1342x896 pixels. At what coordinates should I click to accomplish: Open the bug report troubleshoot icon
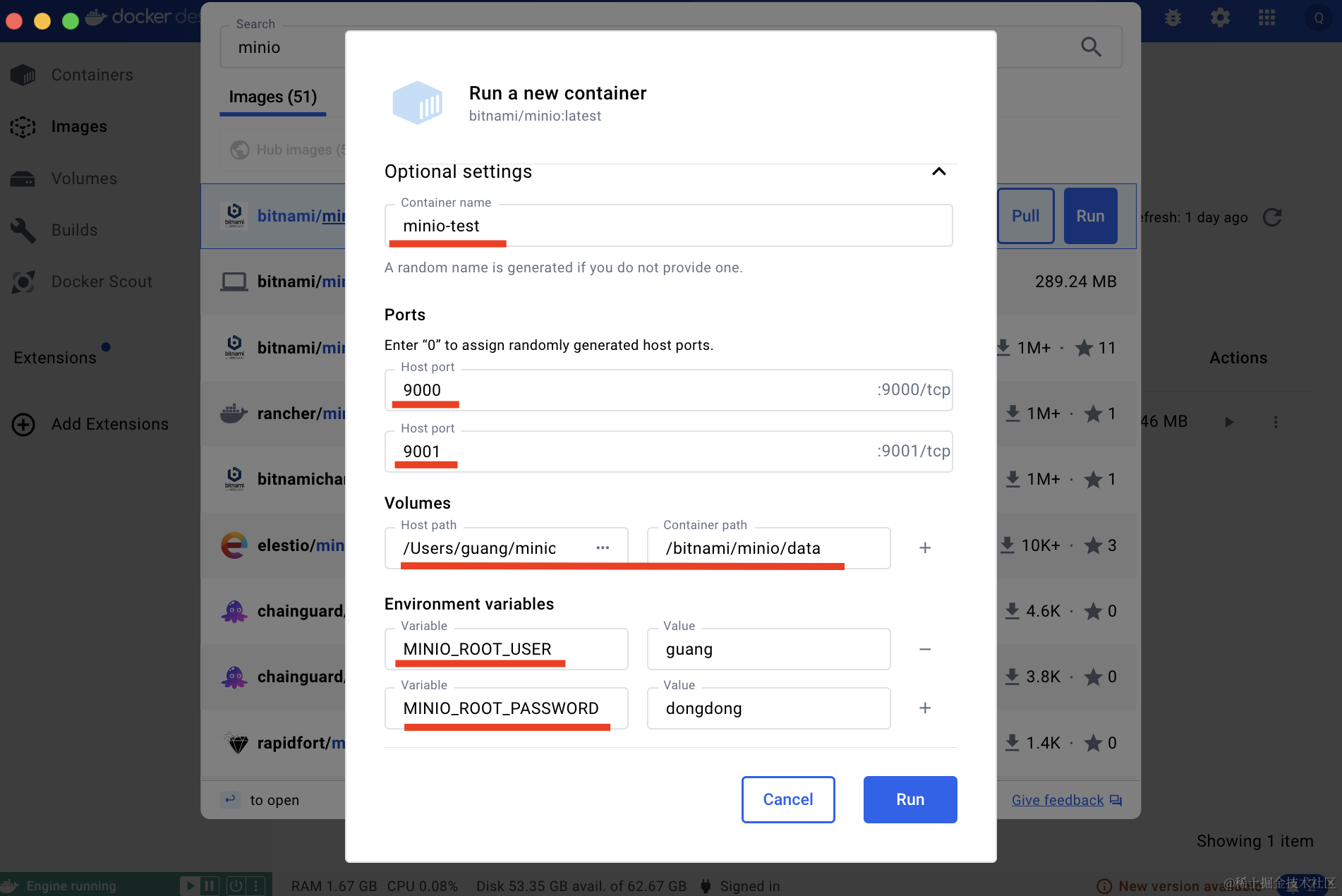click(1173, 18)
